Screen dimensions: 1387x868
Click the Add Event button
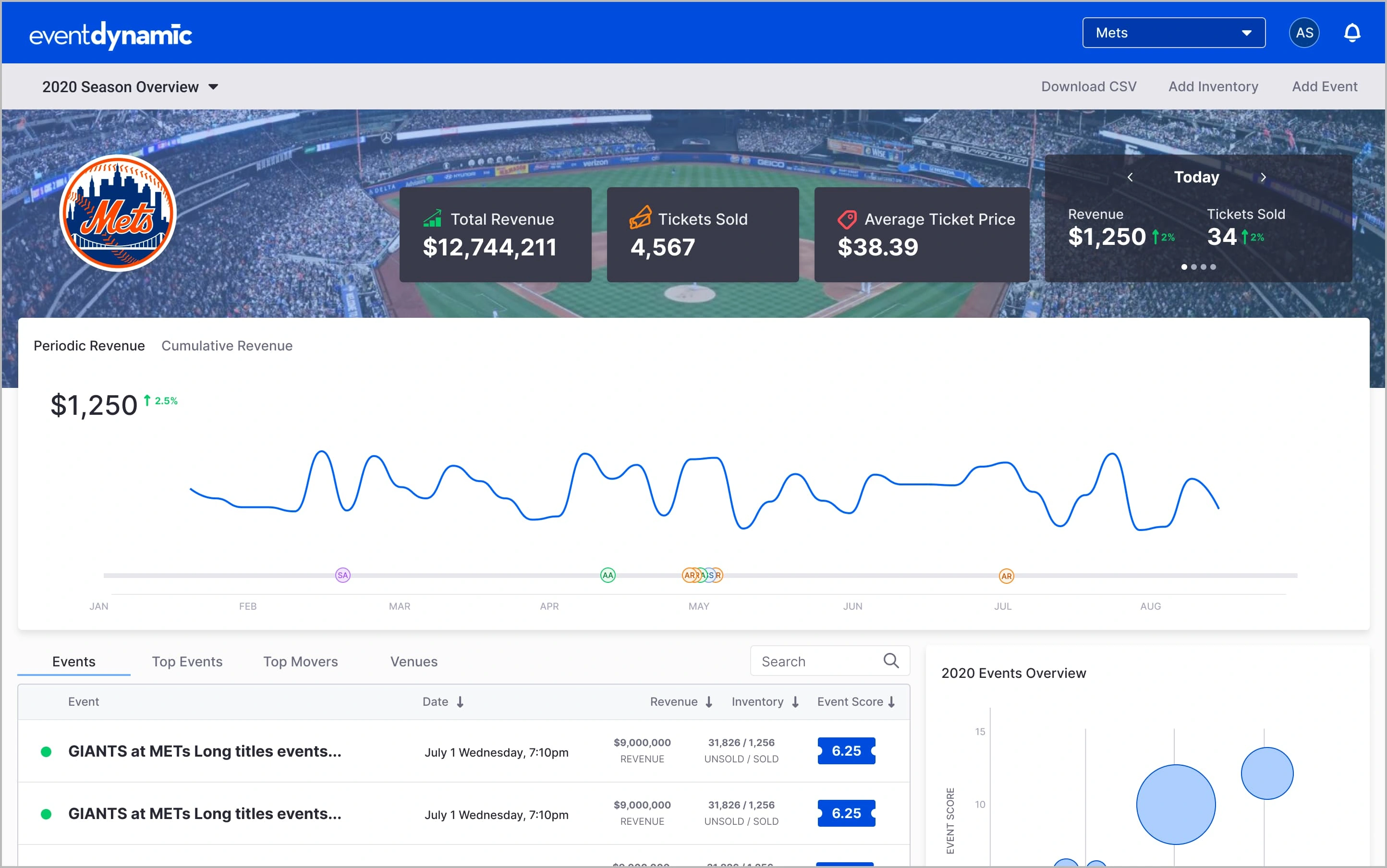click(x=1325, y=85)
